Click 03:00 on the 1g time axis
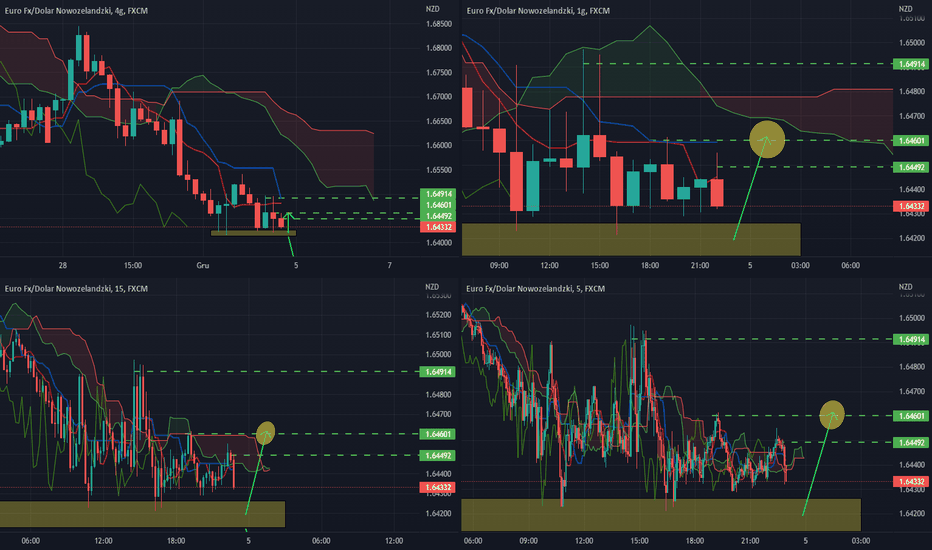The height and width of the screenshot is (550, 932). [x=800, y=266]
